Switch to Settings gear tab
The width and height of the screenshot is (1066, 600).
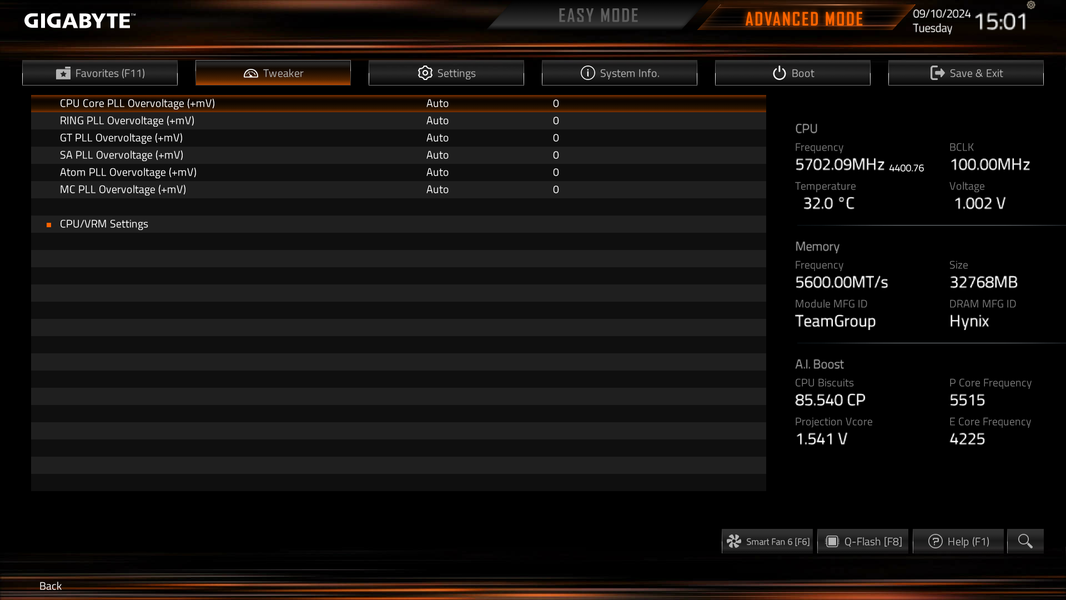pos(446,73)
